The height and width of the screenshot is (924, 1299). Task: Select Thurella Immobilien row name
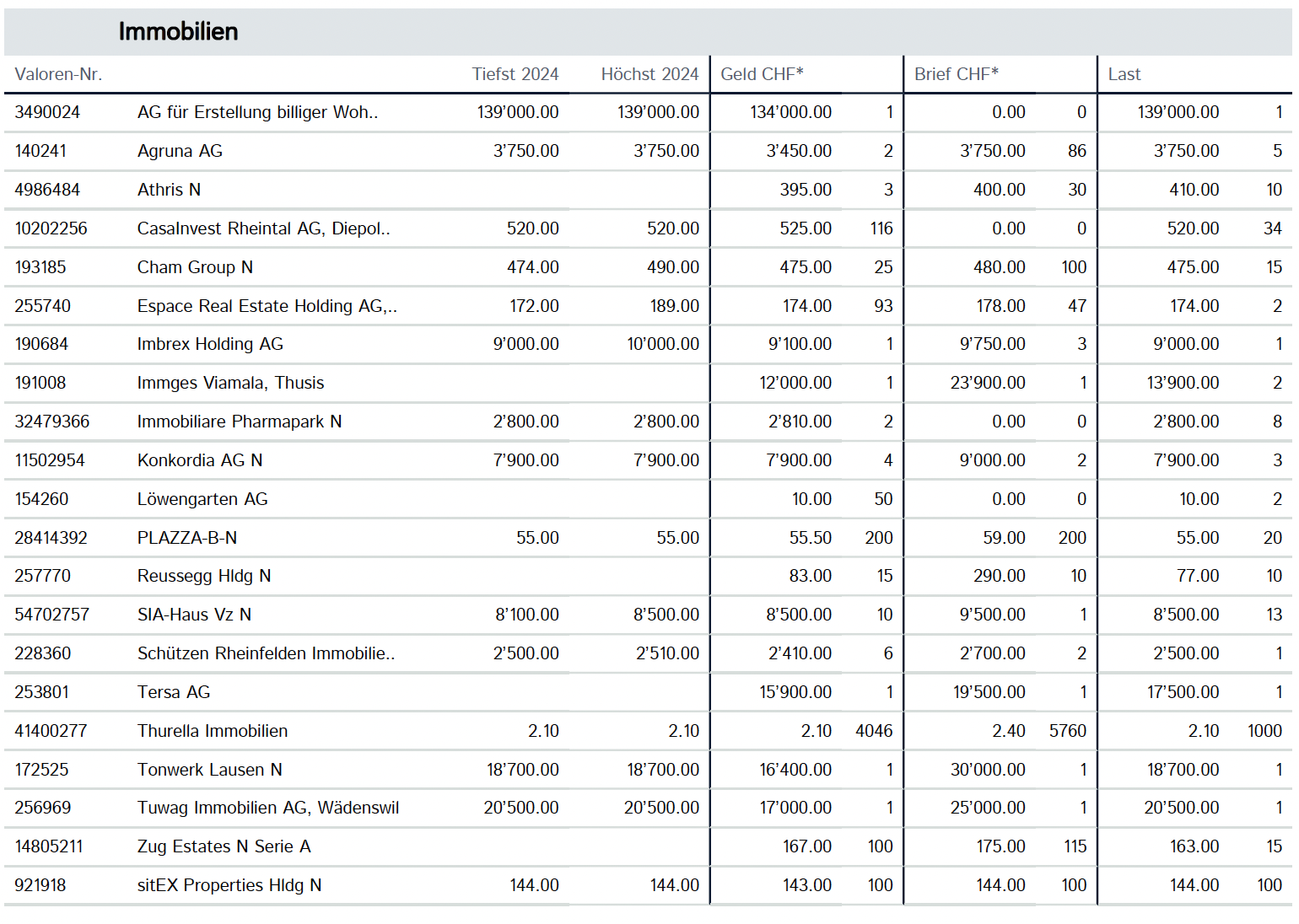(x=213, y=731)
